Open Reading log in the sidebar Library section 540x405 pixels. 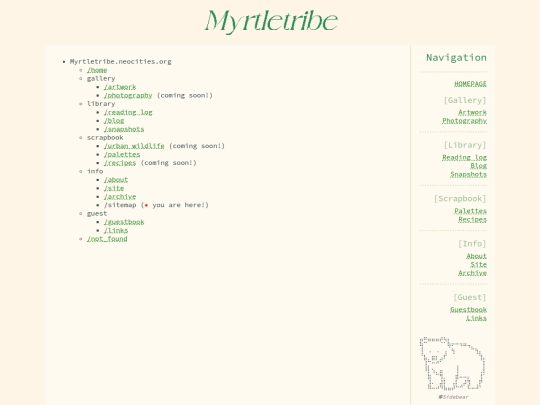click(465, 158)
